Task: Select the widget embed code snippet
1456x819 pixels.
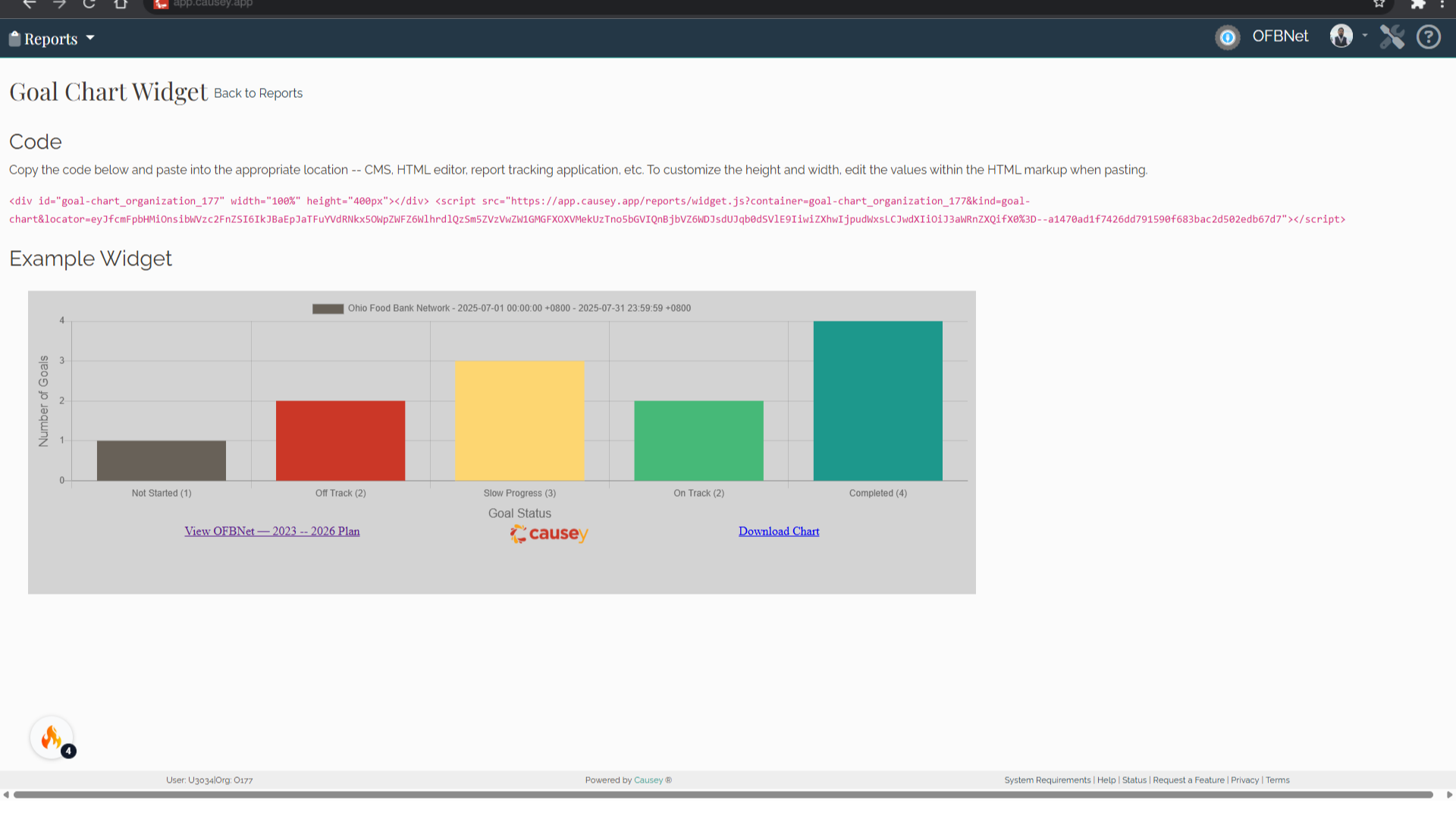Action: pos(677,210)
